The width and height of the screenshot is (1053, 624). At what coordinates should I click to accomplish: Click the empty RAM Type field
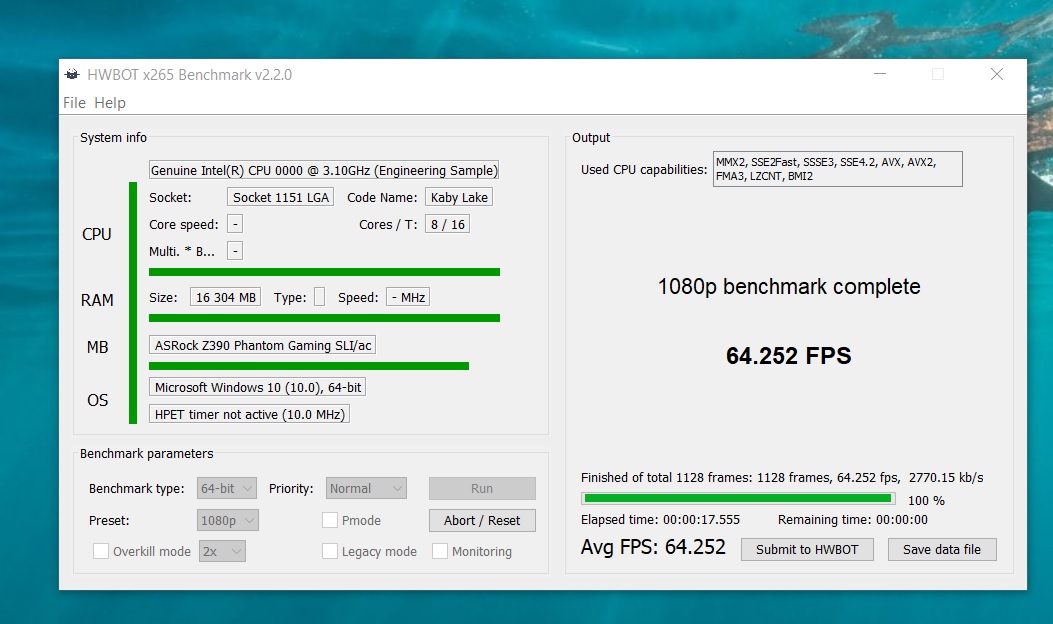point(320,297)
